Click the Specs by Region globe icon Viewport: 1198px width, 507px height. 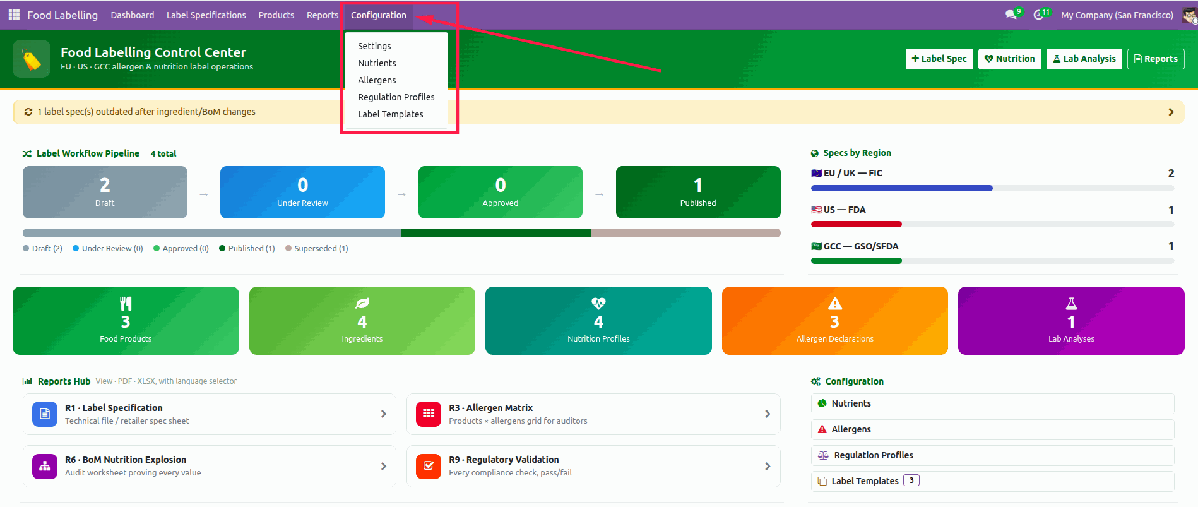[x=815, y=153]
